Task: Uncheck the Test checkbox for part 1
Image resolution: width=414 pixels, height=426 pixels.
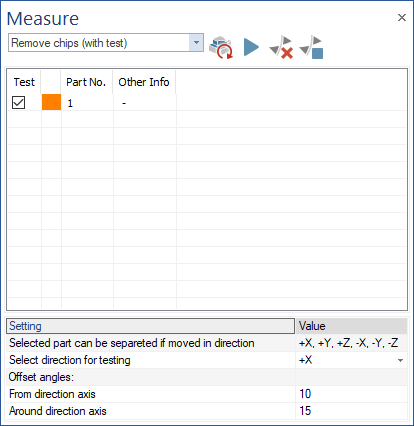Action: pyautogui.click(x=18, y=102)
